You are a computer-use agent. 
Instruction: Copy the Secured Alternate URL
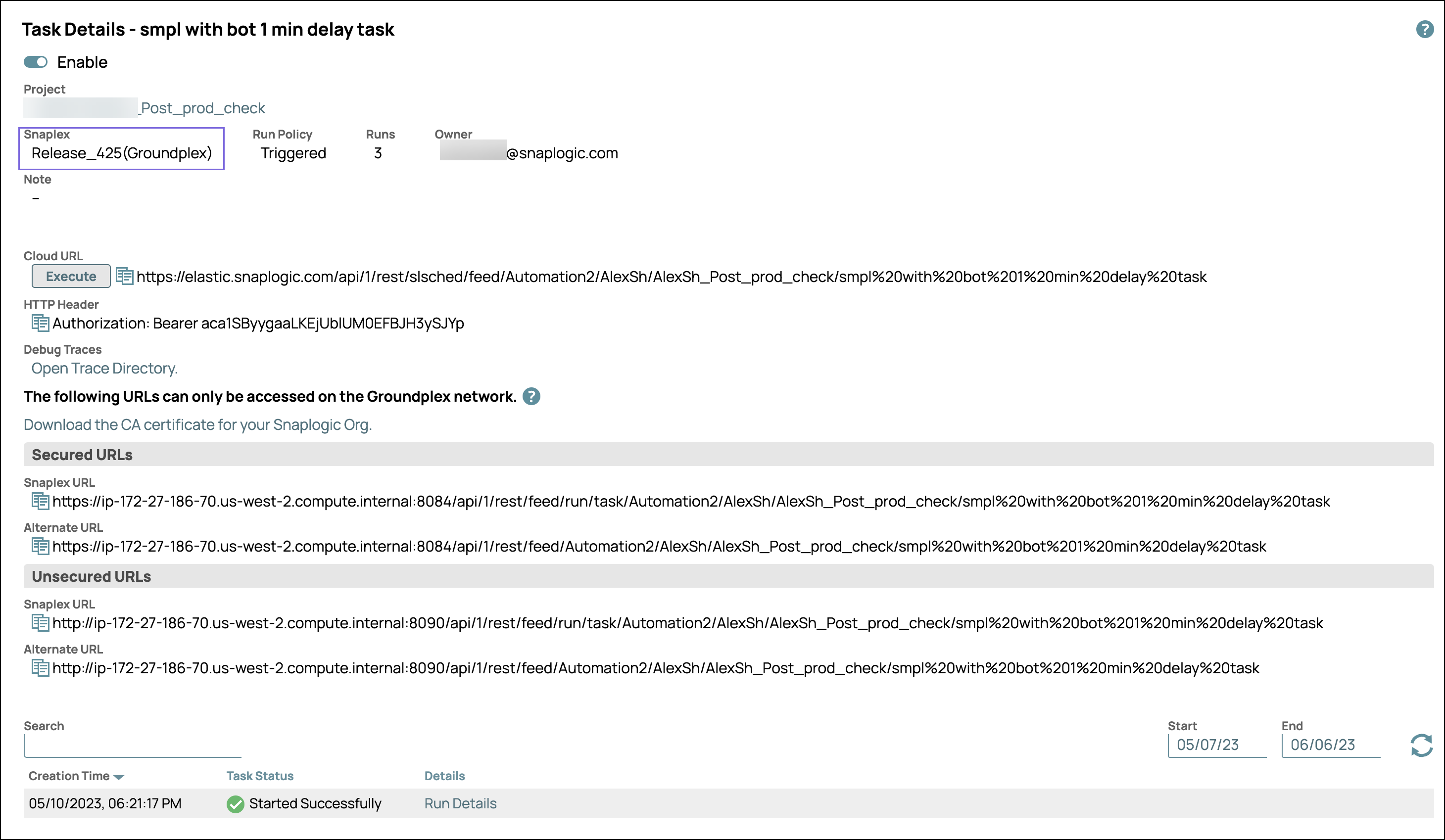(40, 546)
